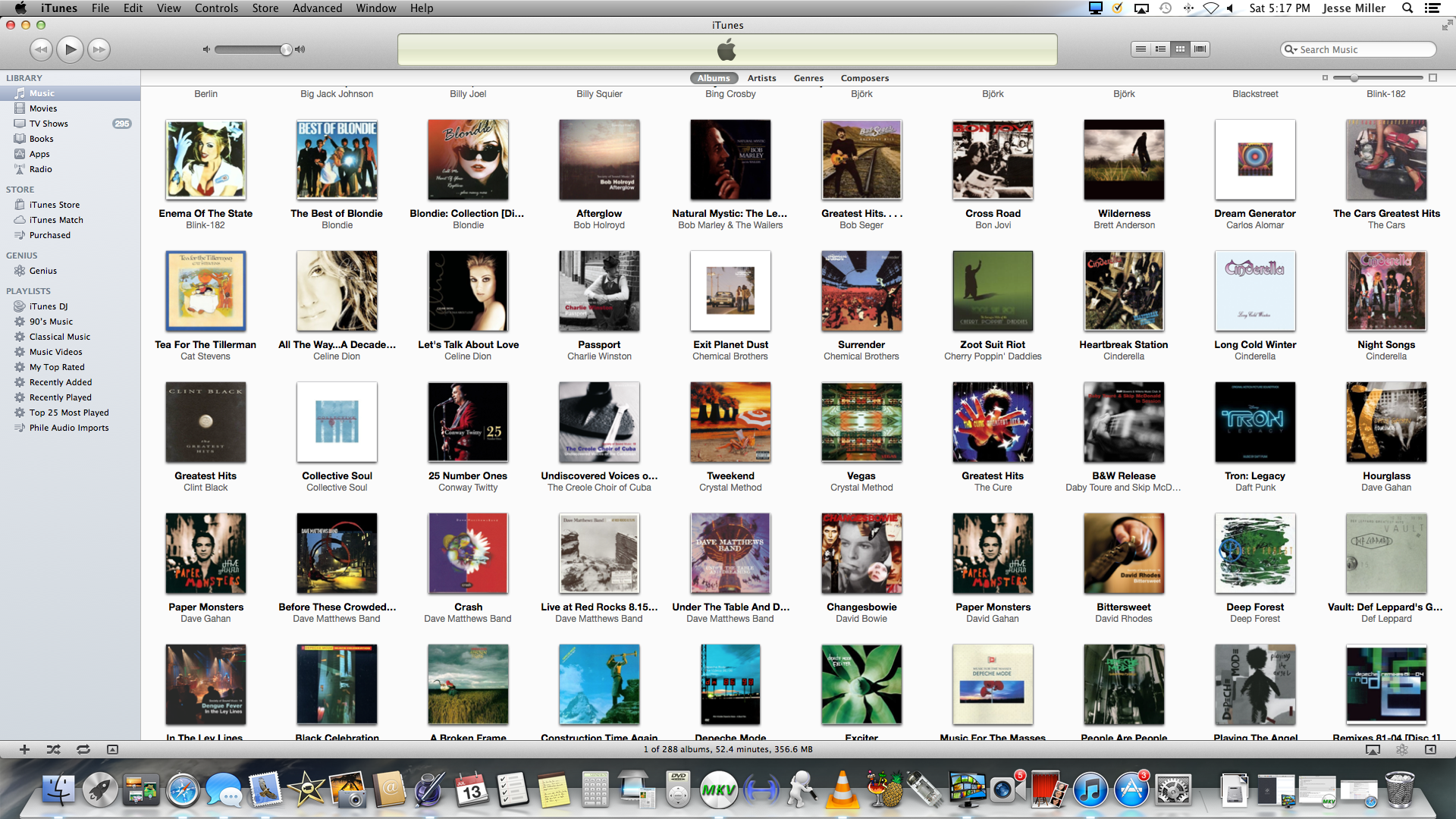Open the 90's Music smart playlist

[70, 322]
